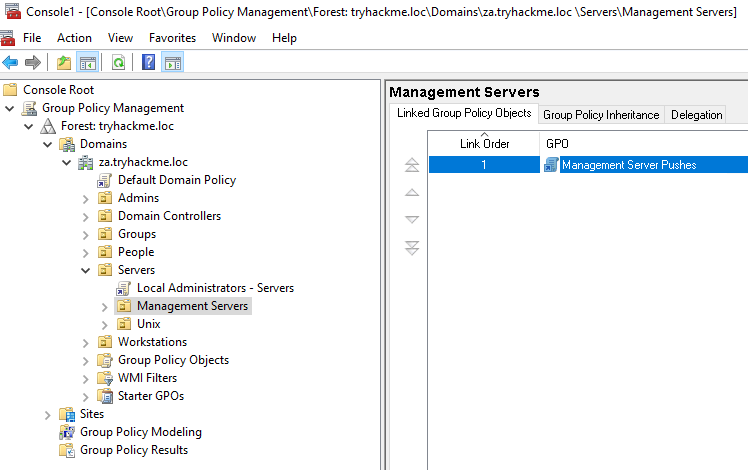
Task: Select the Management Server Pushes GPO row
Action: [x=628, y=165]
